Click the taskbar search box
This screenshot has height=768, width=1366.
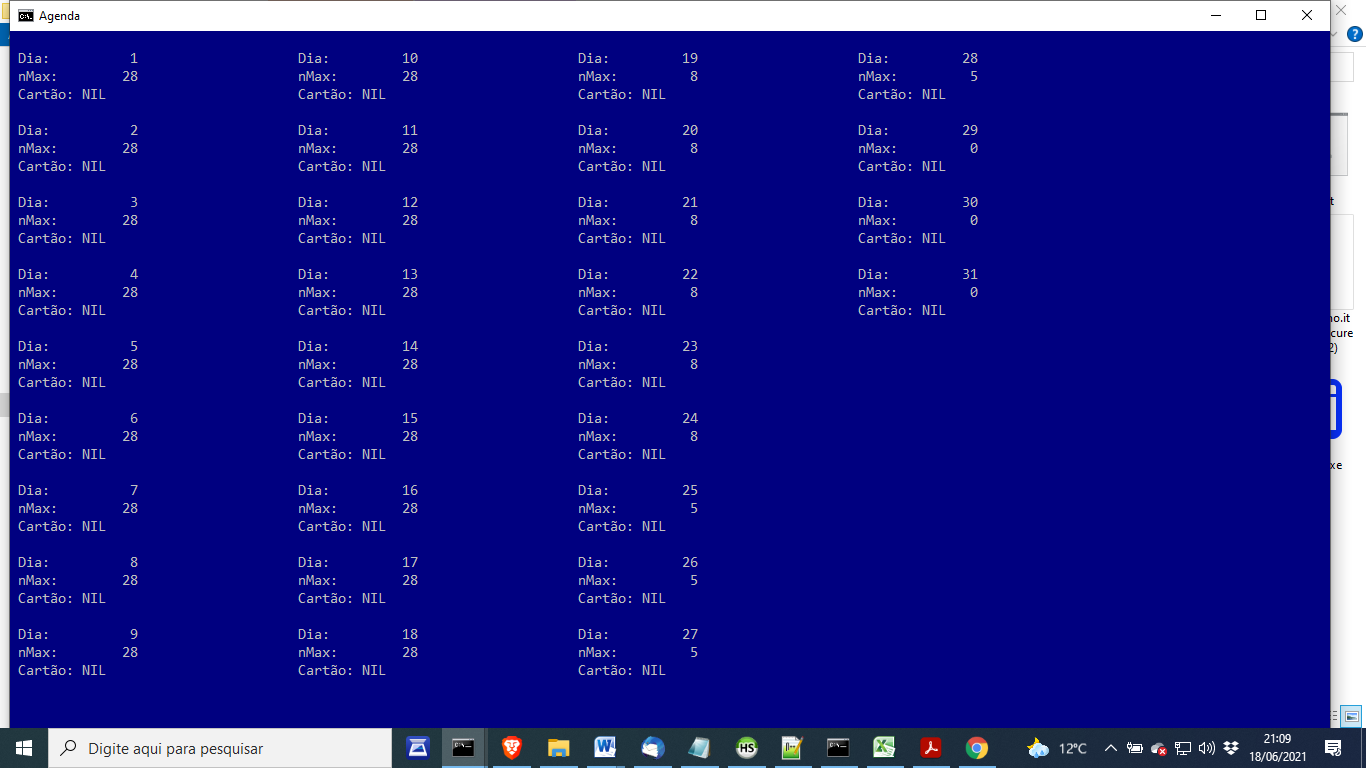coord(220,748)
